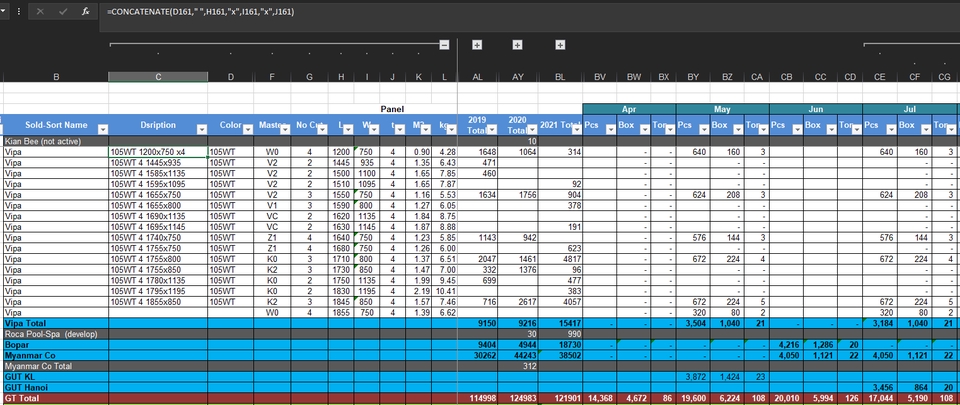
Task: Click the Jun month header cell
Action: coord(816,109)
